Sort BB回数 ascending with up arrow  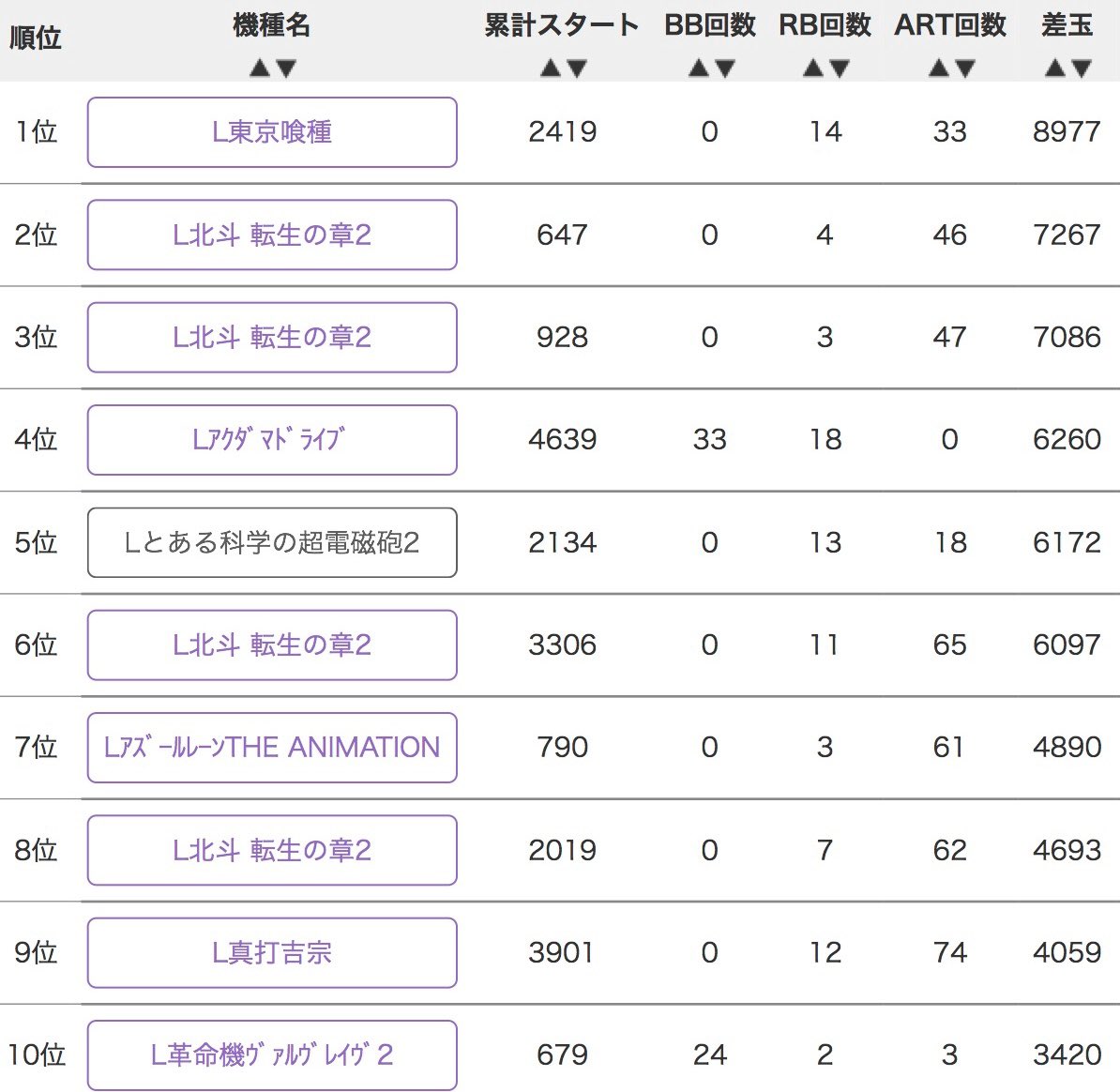[698, 68]
